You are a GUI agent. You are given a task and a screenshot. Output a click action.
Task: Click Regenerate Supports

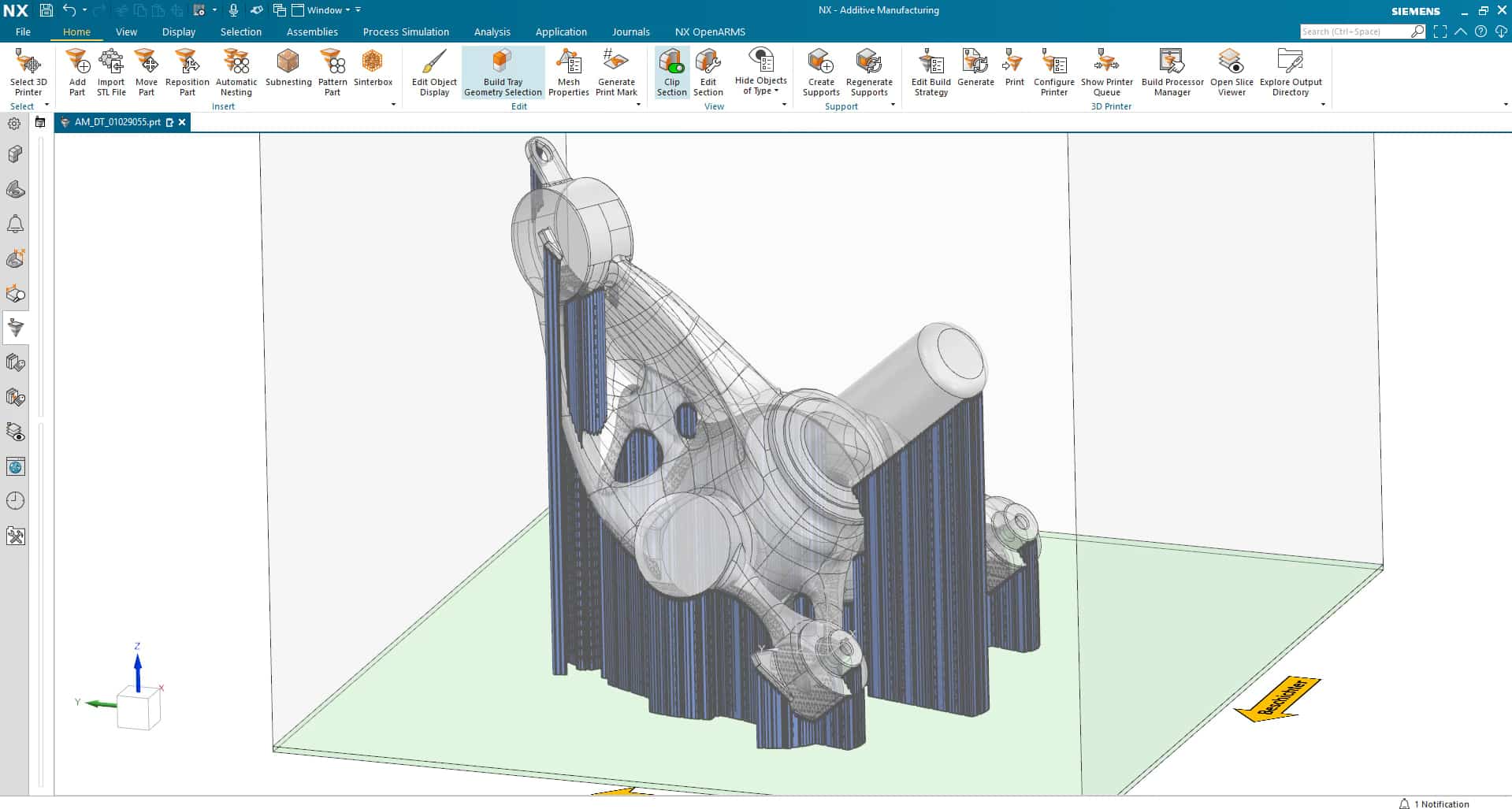[869, 72]
